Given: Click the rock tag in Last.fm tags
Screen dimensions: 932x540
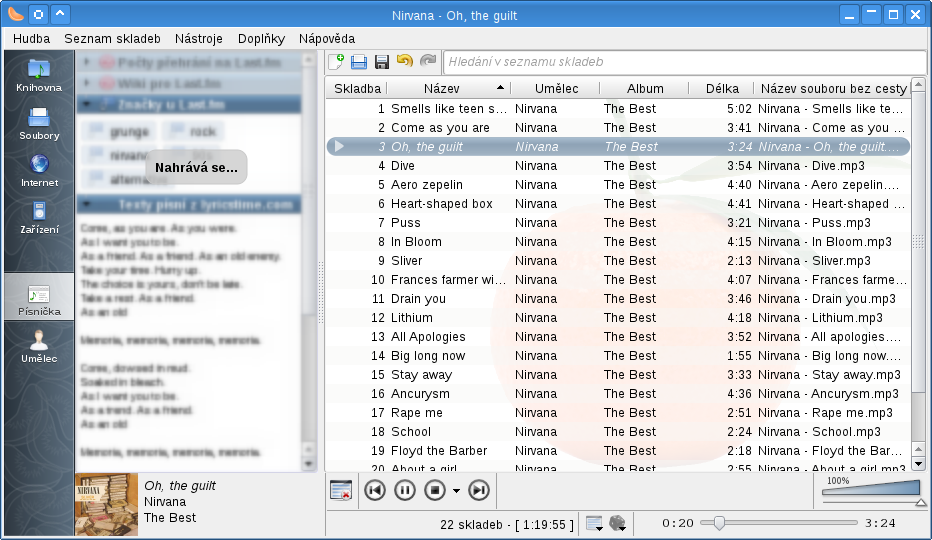Looking at the screenshot, I should (x=193, y=131).
